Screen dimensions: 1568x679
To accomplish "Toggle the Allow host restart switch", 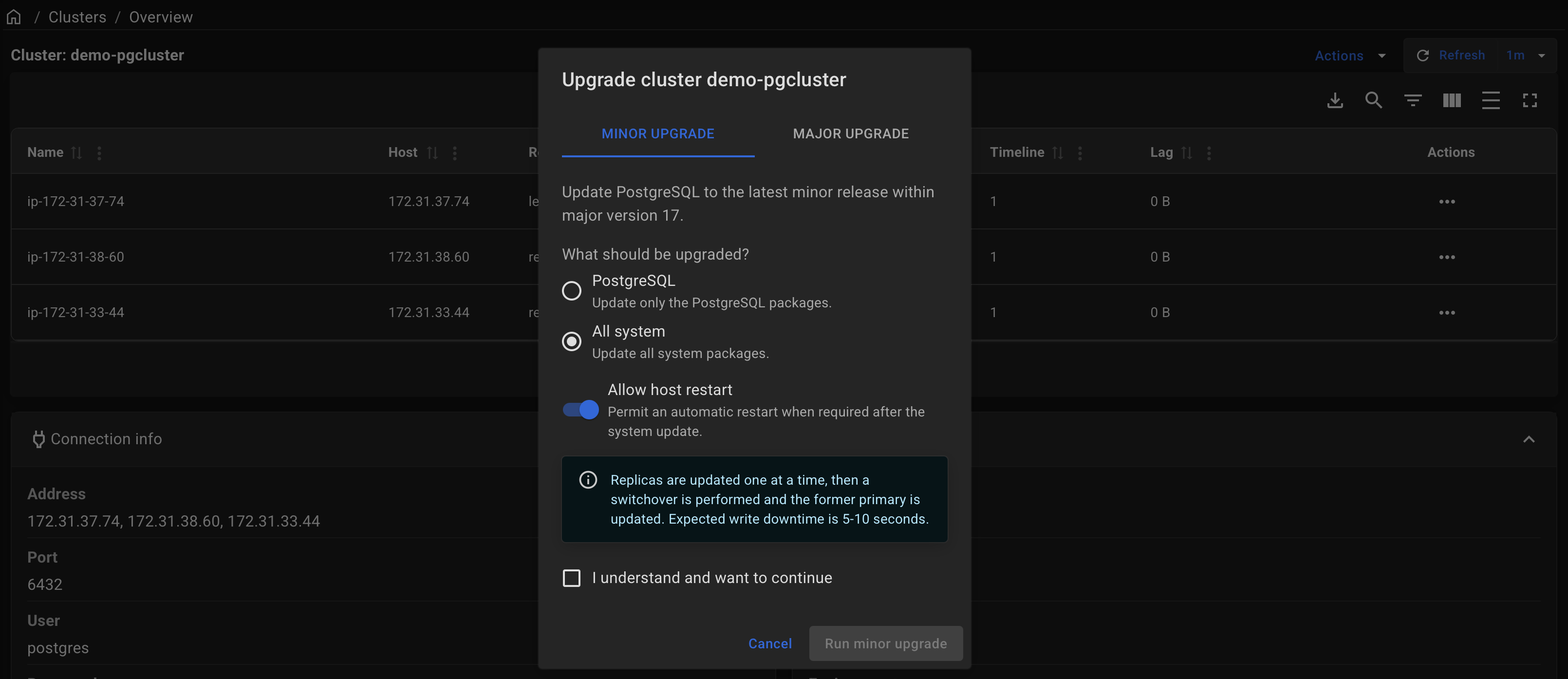I will [580, 410].
